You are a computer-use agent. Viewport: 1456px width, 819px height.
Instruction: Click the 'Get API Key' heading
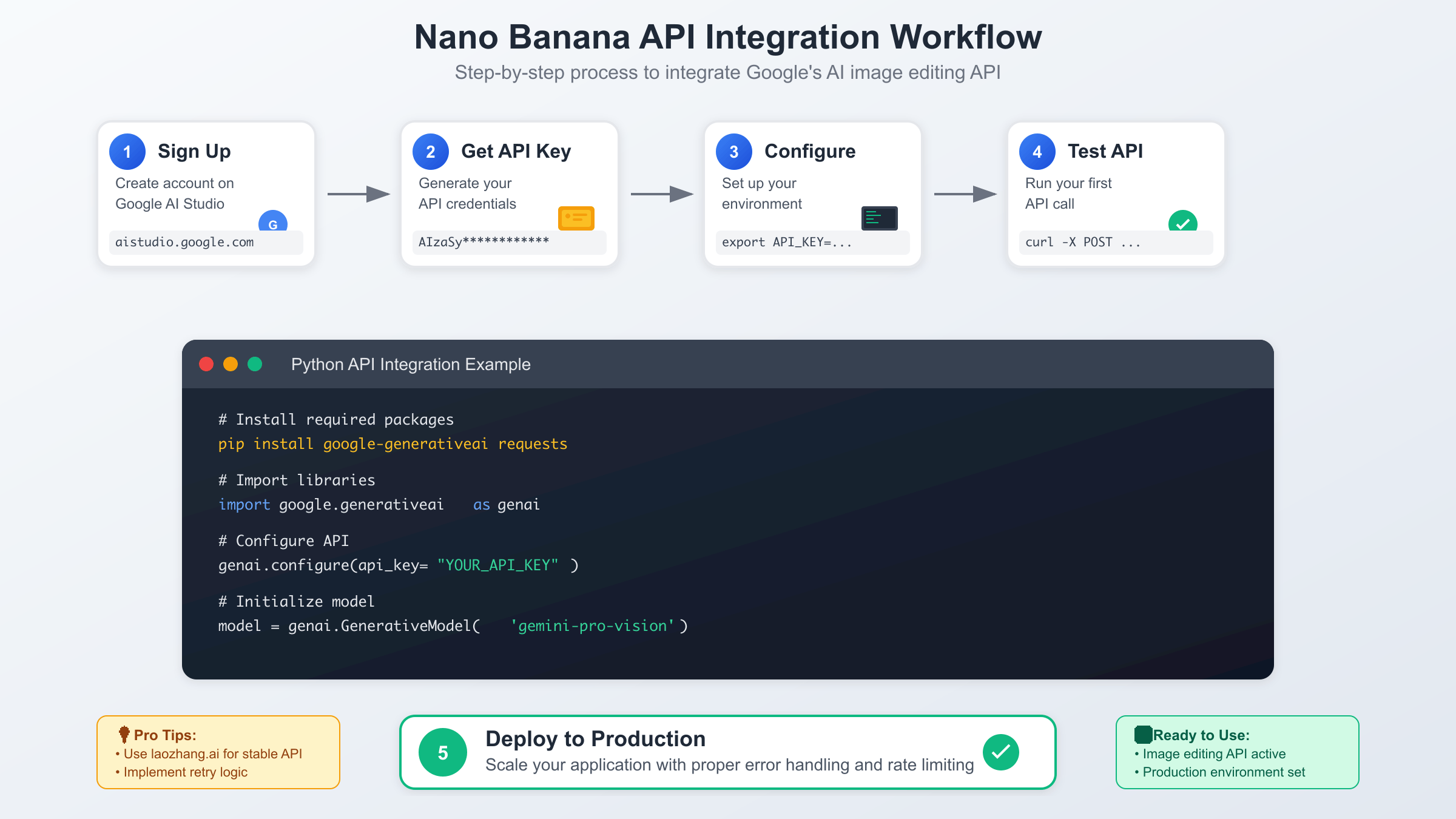click(516, 152)
